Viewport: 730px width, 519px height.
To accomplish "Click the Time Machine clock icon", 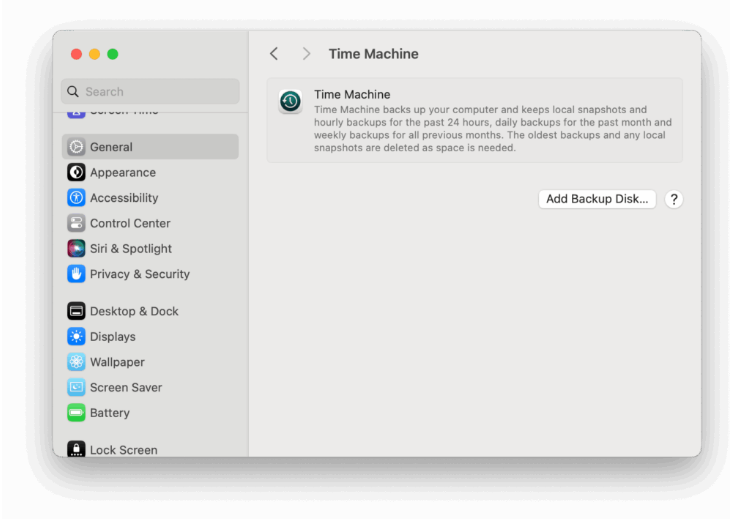I will coord(290,101).
